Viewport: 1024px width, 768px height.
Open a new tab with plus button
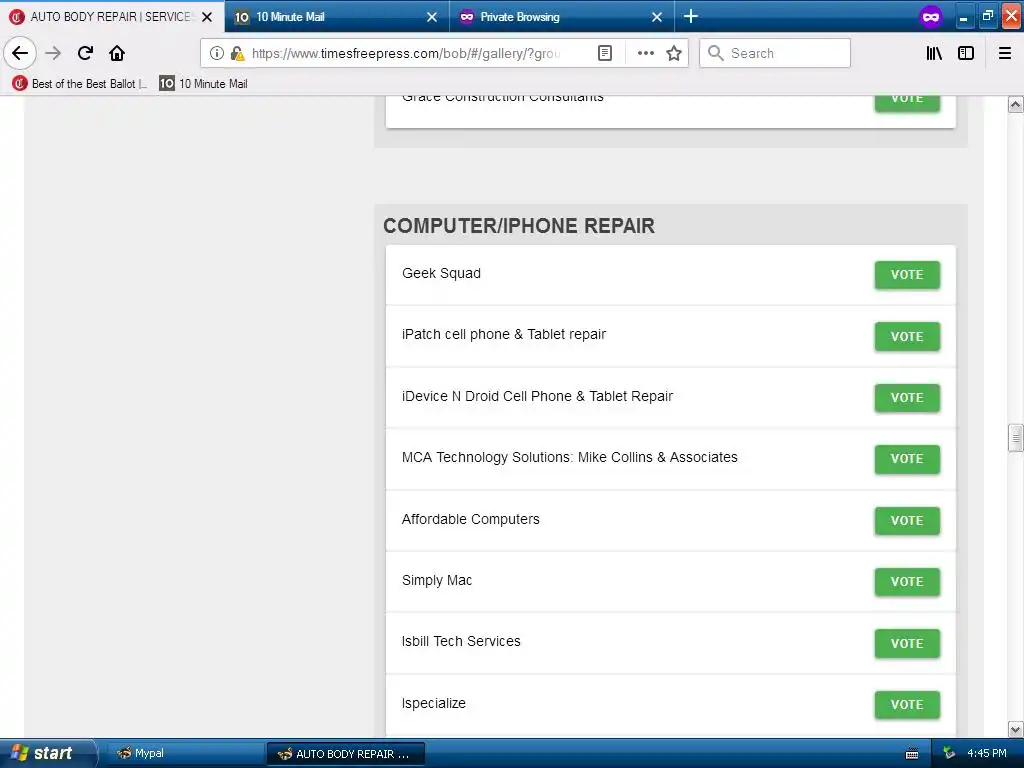690,16
